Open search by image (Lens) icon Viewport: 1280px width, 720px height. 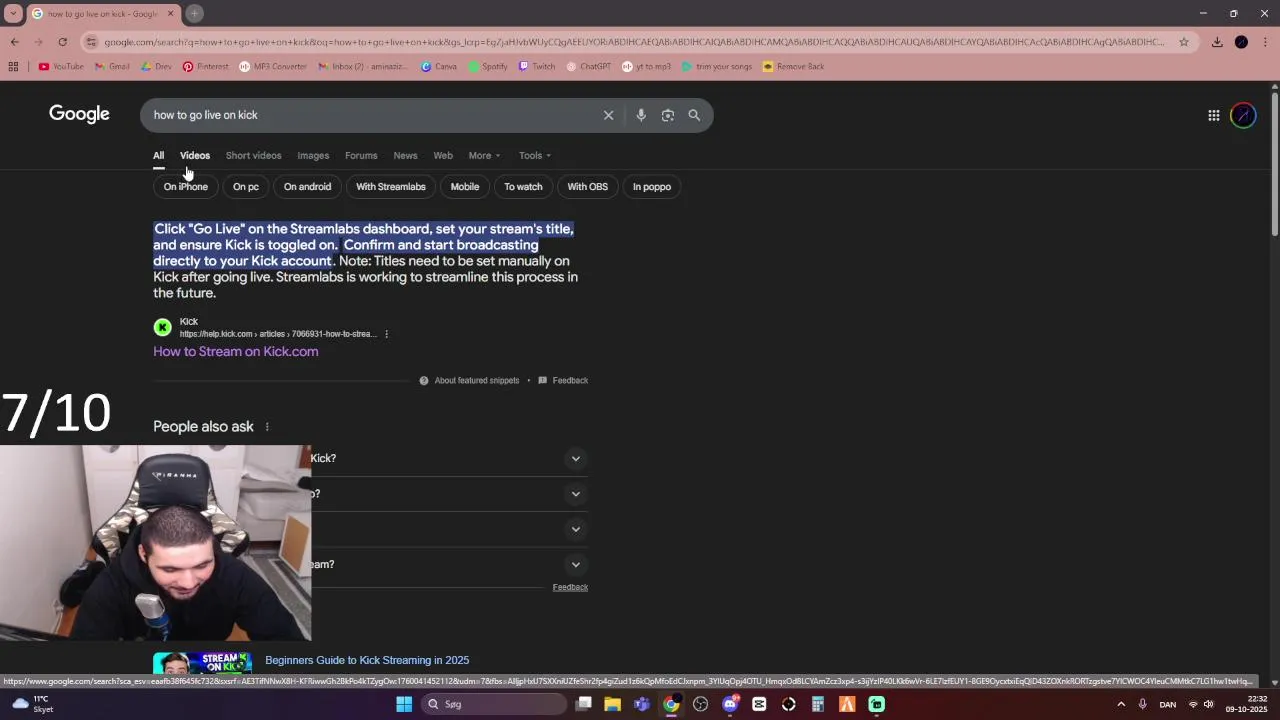click(x=668, y=115)
